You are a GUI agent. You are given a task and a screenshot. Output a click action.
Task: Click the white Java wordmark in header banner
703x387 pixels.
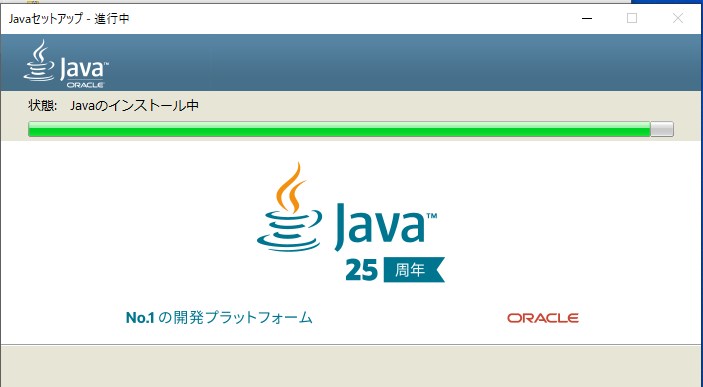(x=83, y=69)
